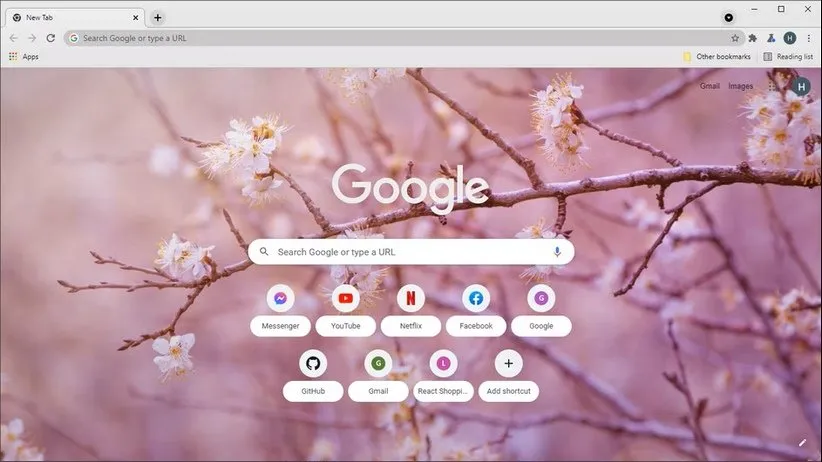The image size is (822, 462).
Task: Open Reading list in bookmarks bar
Action: pyautogui.click(x=788, y=57)
